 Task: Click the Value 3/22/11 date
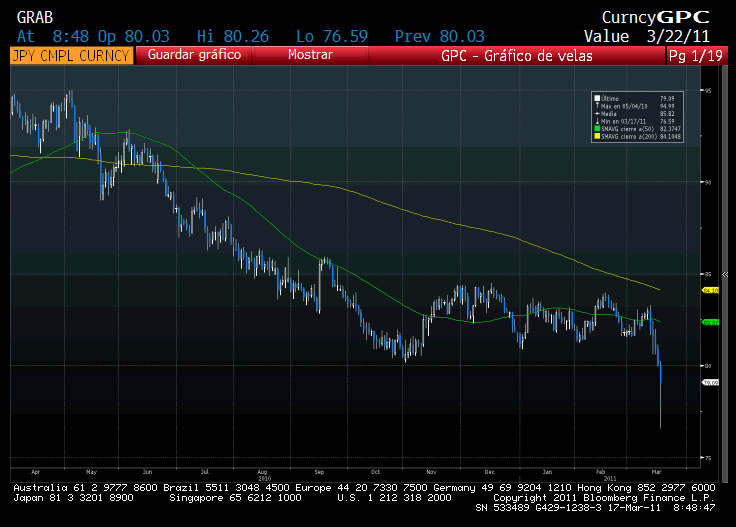646,36
